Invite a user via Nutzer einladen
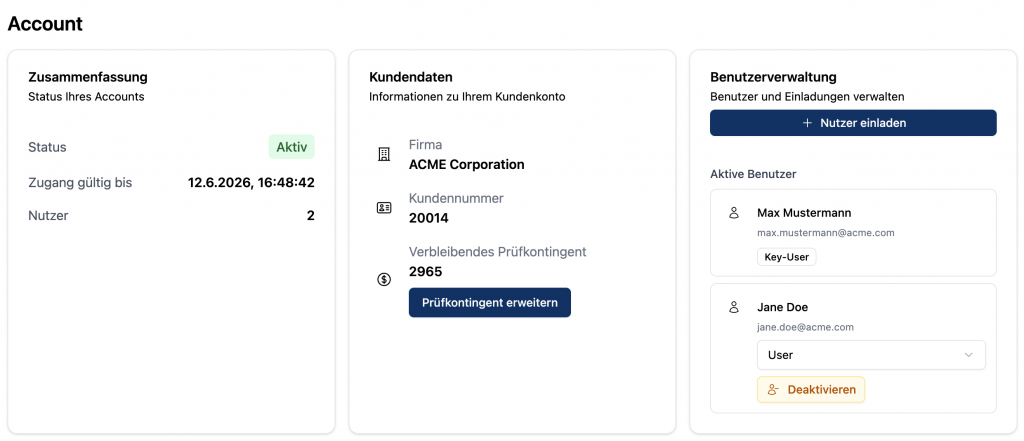The image size is (1024, 441). click(853, 123)
